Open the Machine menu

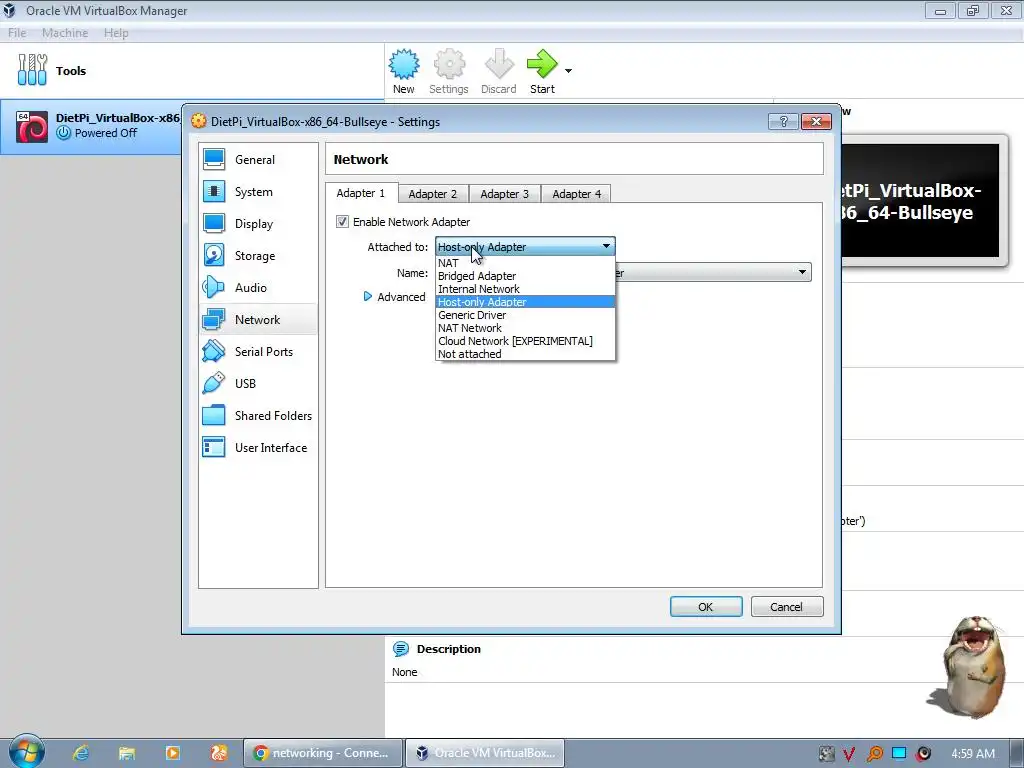65,33
